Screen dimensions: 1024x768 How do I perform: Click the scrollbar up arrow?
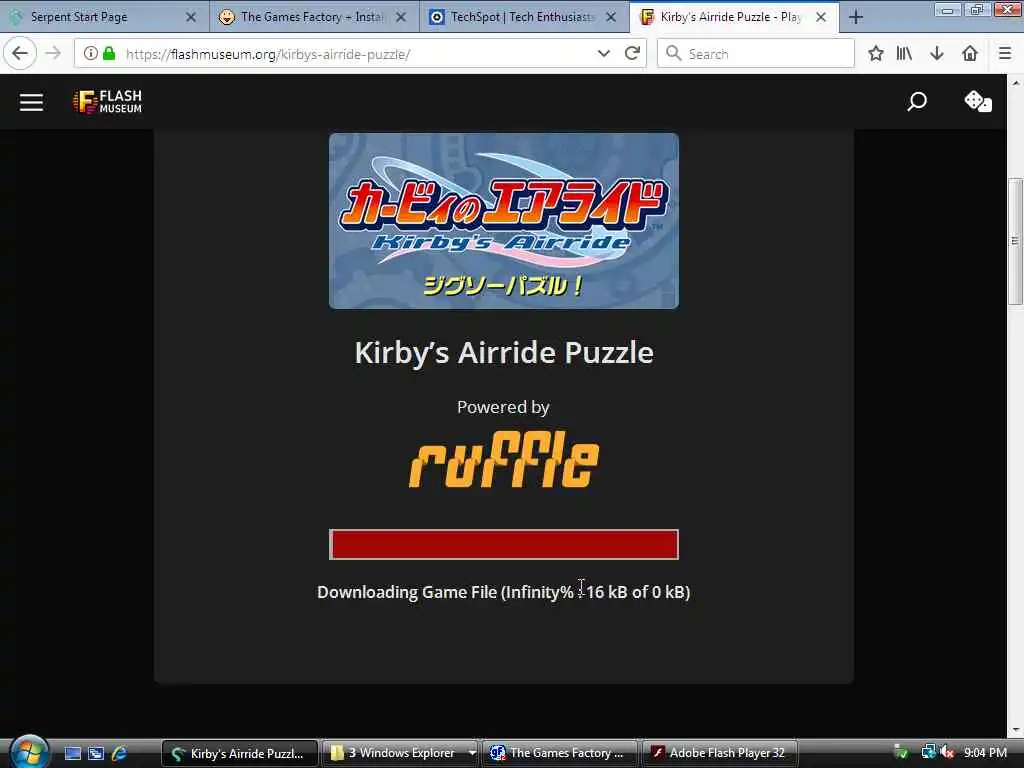[1015, 83]
